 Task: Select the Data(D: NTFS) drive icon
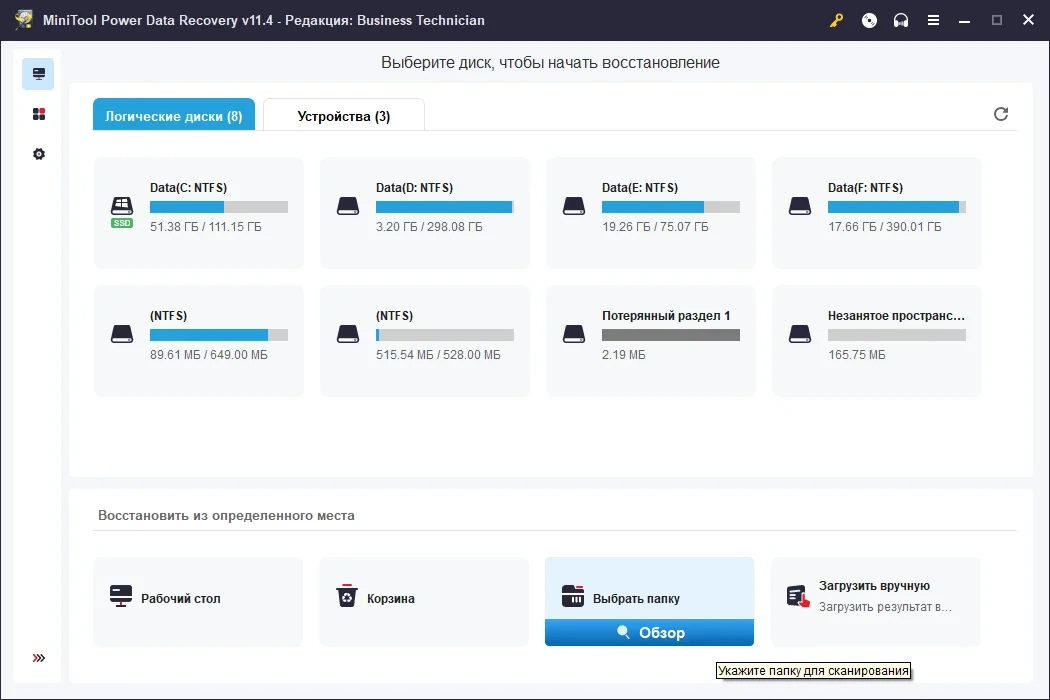348,206
